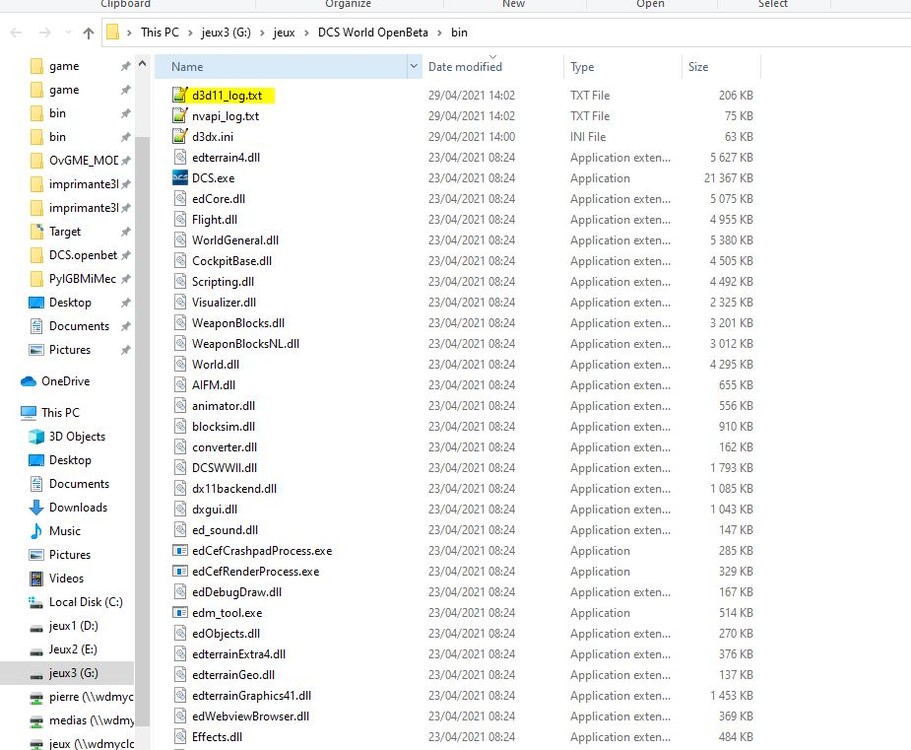Select file 'WorldGeneral.dll'

point(235,240)
